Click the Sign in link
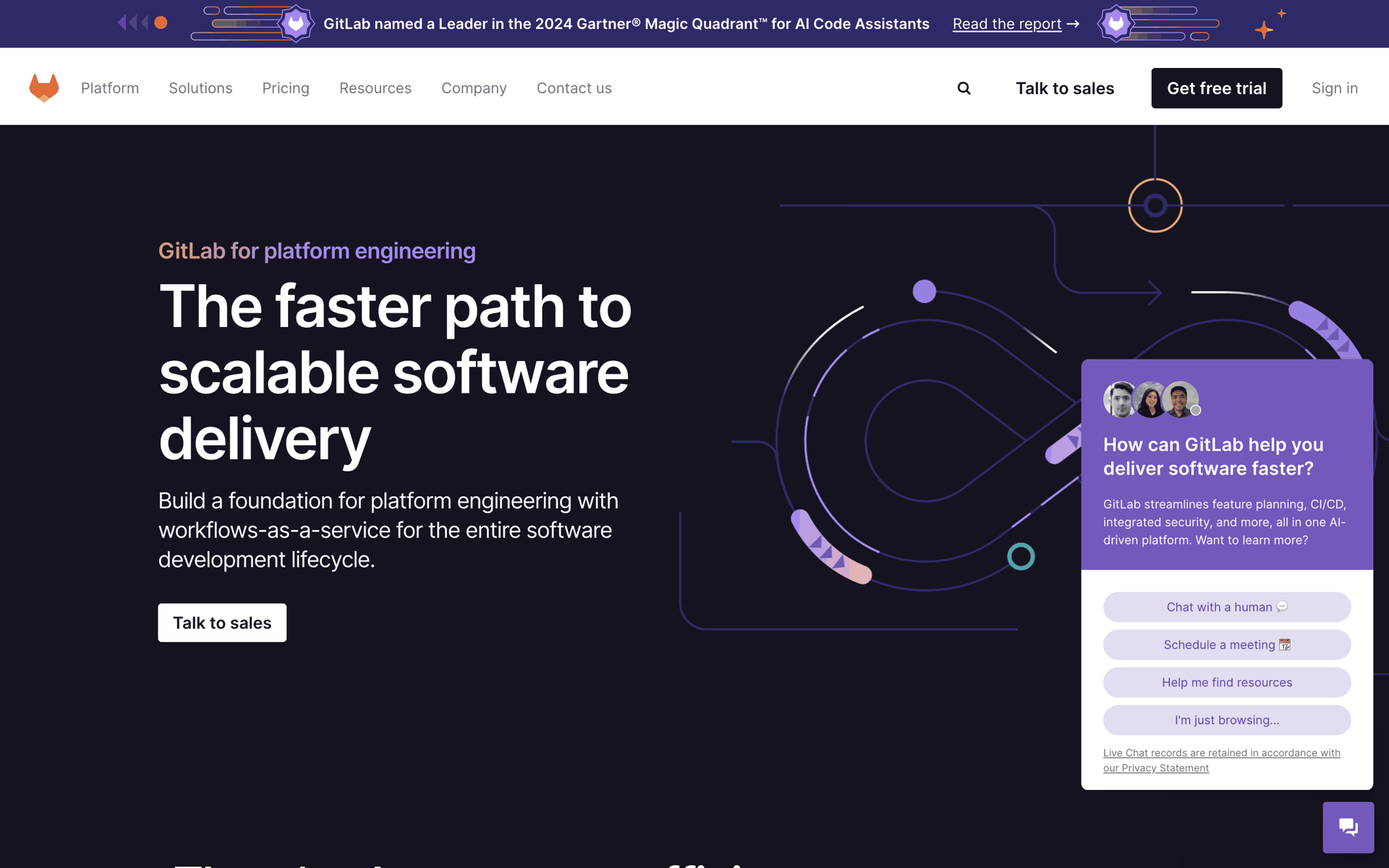The height and width of the screenshot is (868, 1389). point(1335,88)
